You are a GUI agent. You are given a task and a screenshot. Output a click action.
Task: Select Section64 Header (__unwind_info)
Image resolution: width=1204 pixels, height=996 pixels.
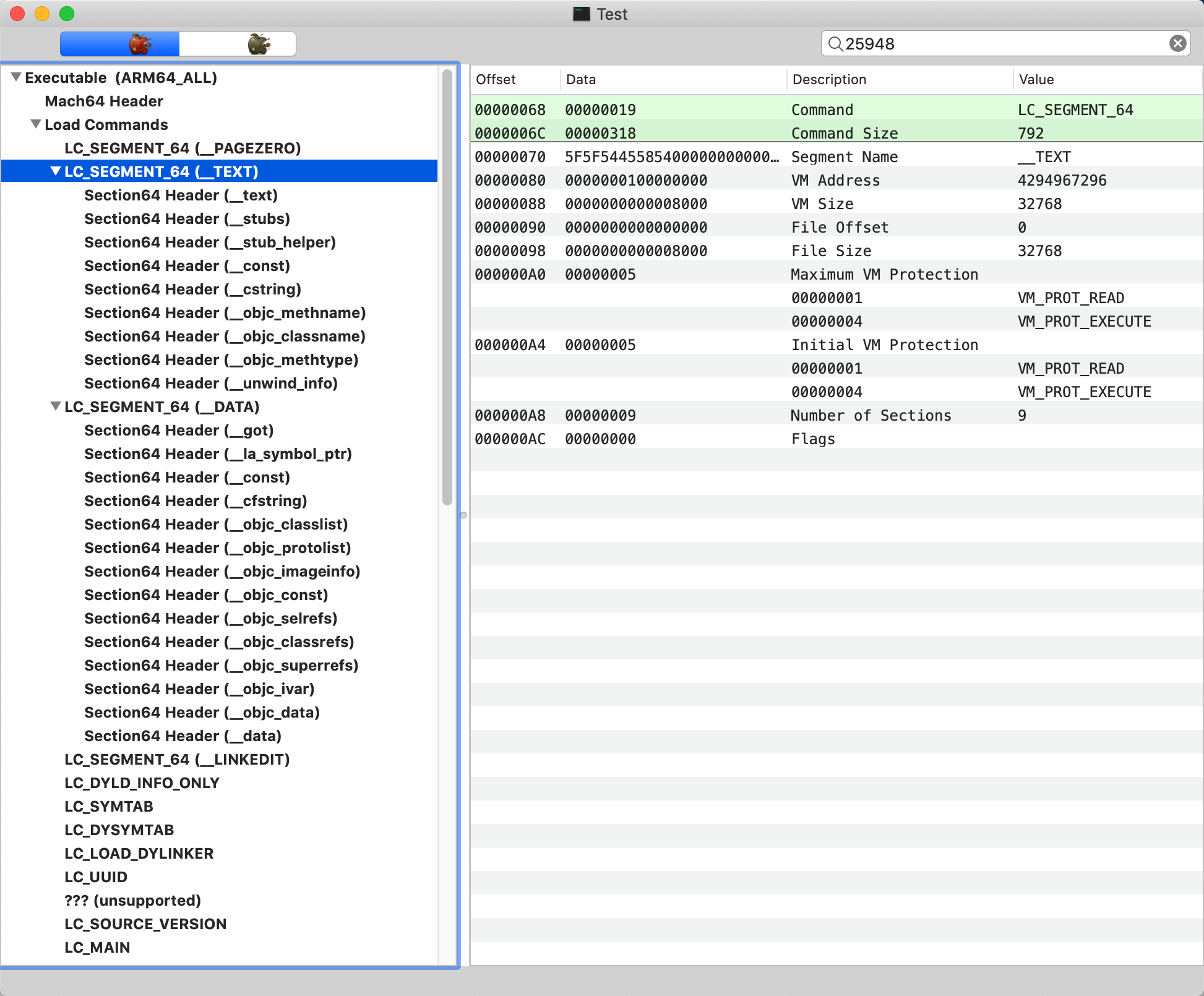pyautogui.click(x=211, y=383)
